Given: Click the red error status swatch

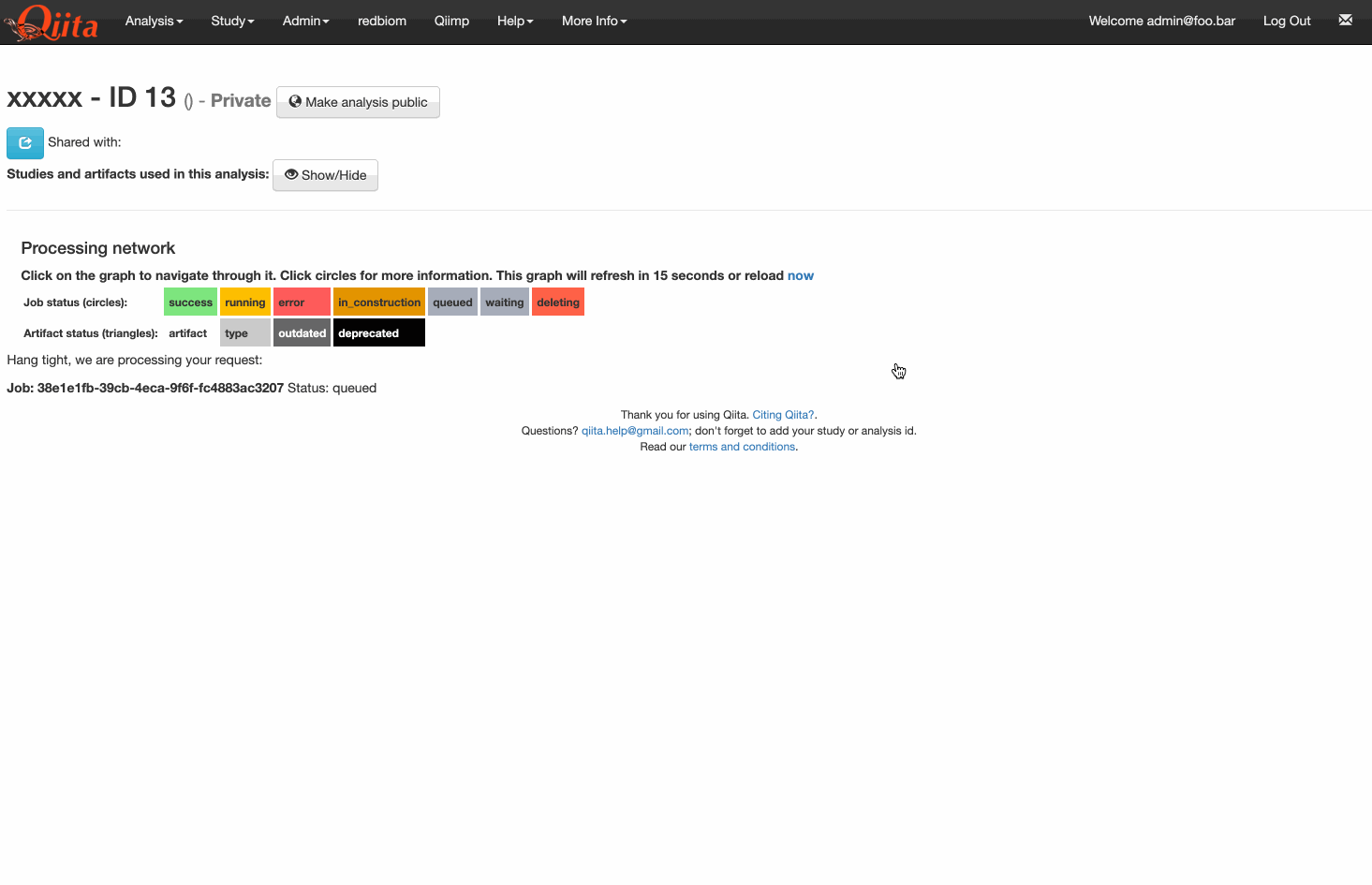Looking at the screenshot, I should click(302, 302).
